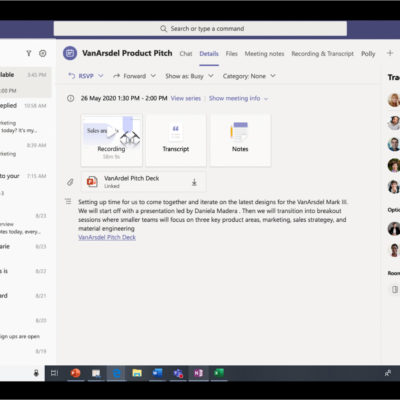Open Microsoft Edge from the taskbar
Image resolution: width=400 pixels, height=400 pixels.
117,373
